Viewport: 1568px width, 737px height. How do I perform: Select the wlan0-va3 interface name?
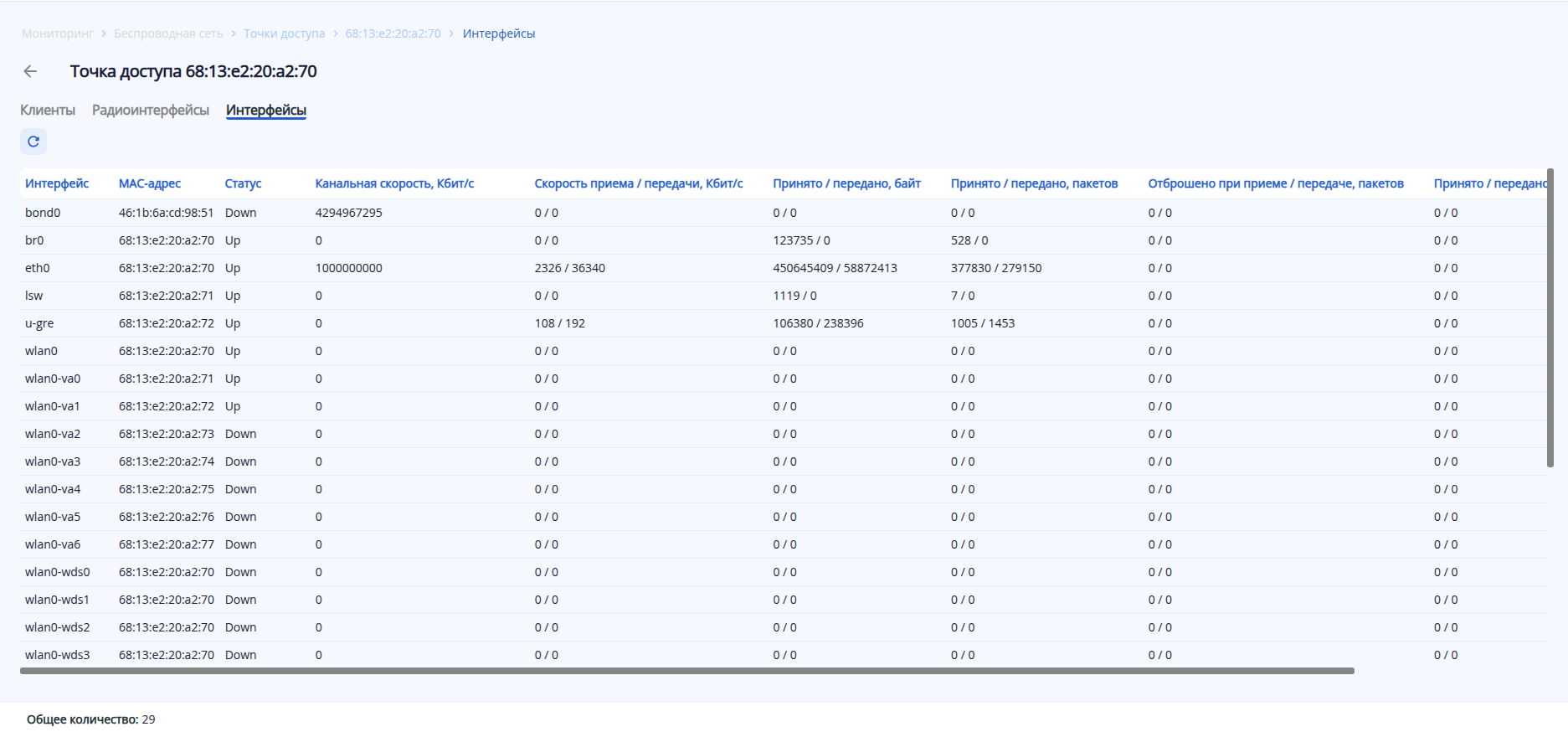pyautogui.click(x=53, y=461)
